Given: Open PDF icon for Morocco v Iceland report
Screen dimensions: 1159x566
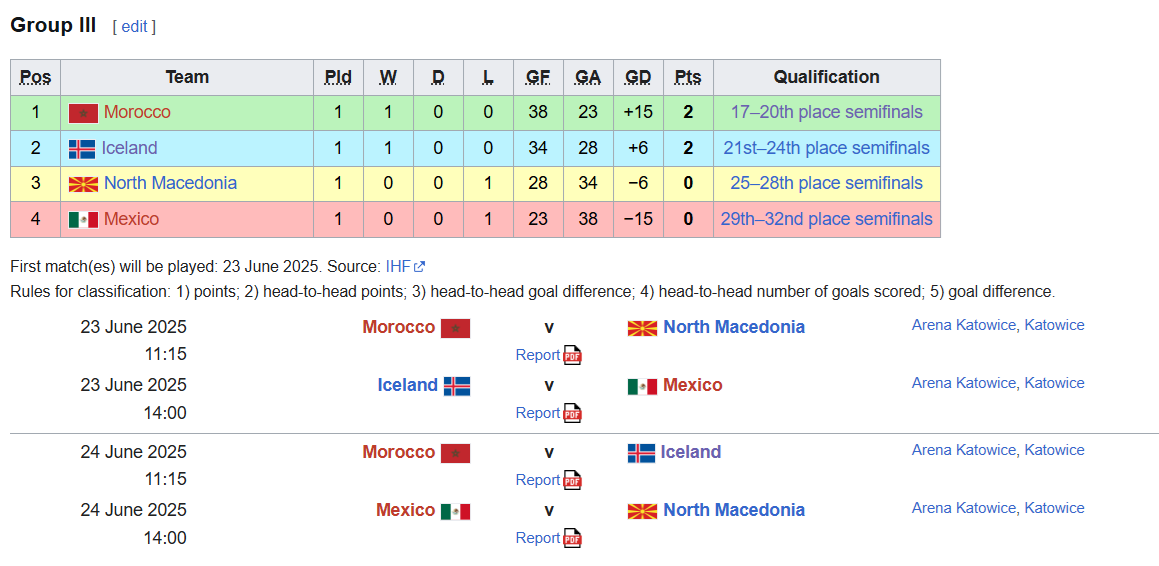Looking at the screenshot, I should click(x=572, y=480).
